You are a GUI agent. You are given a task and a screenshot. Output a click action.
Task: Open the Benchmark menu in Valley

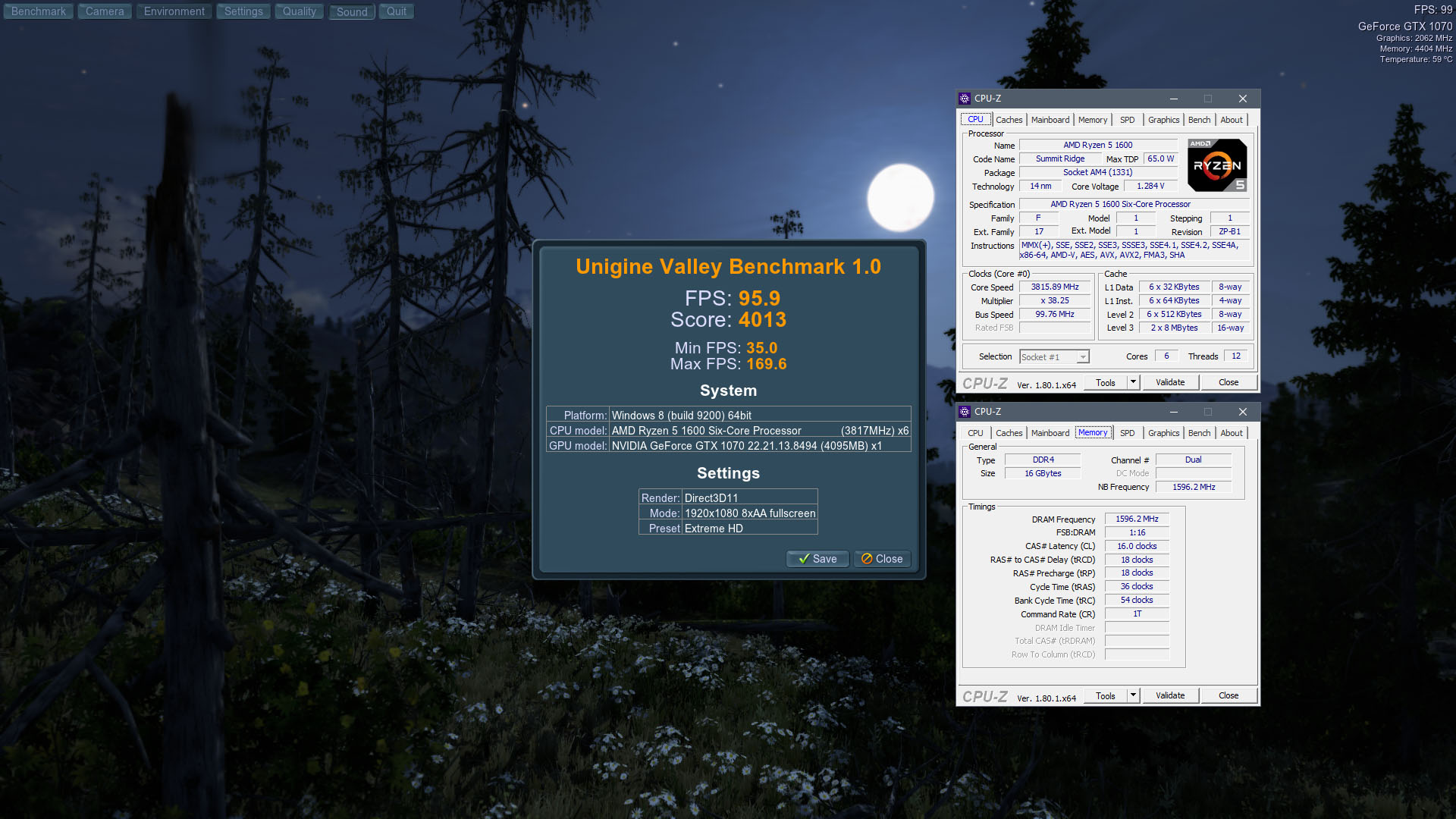click(x=39, y=11)
